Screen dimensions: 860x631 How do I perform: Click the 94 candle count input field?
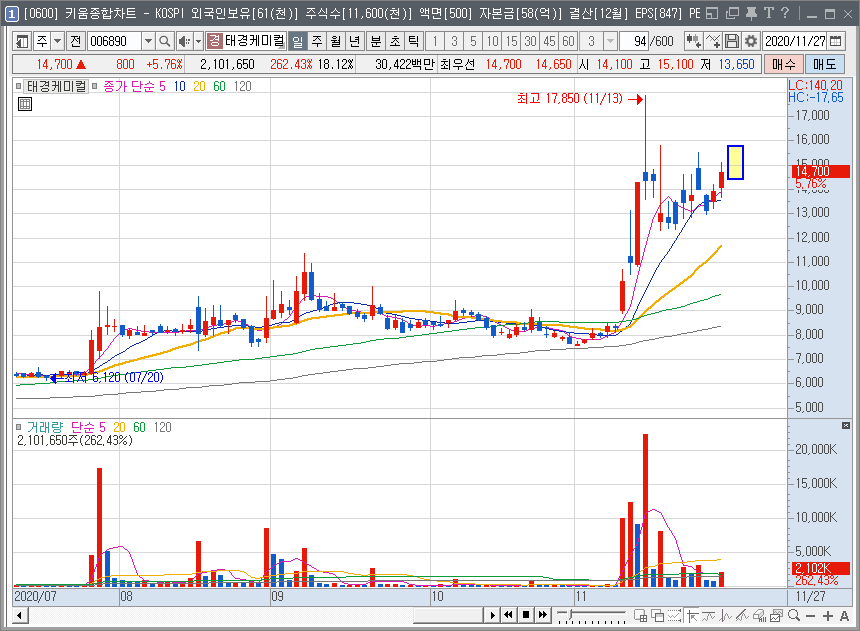click(635, 41)
